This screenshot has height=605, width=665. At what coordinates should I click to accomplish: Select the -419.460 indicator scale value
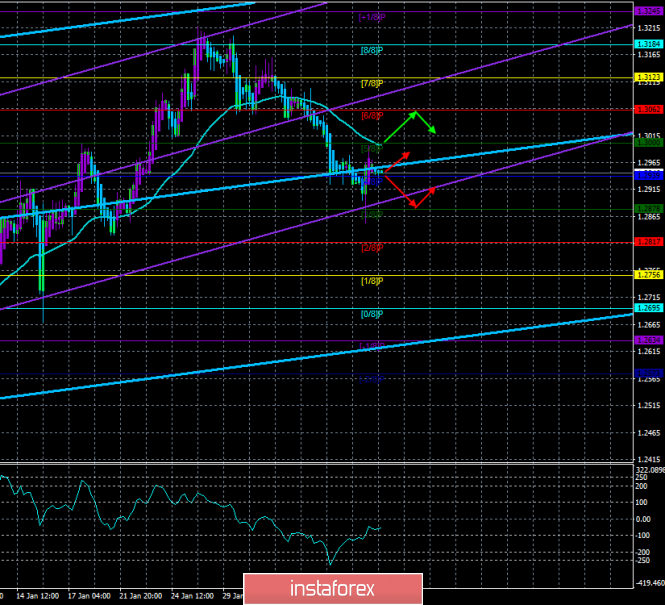point(650,583)
